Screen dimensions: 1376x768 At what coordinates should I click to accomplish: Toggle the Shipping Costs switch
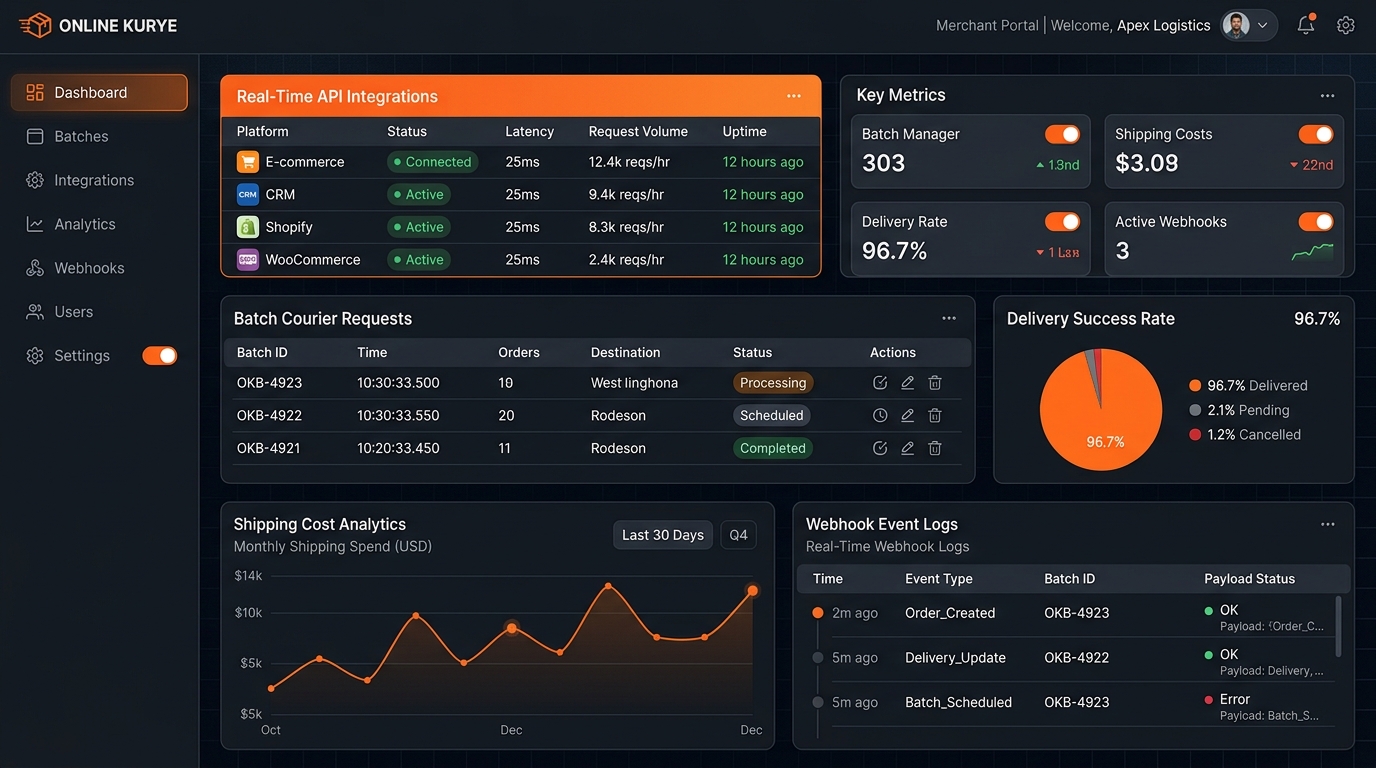(1316, 134)
